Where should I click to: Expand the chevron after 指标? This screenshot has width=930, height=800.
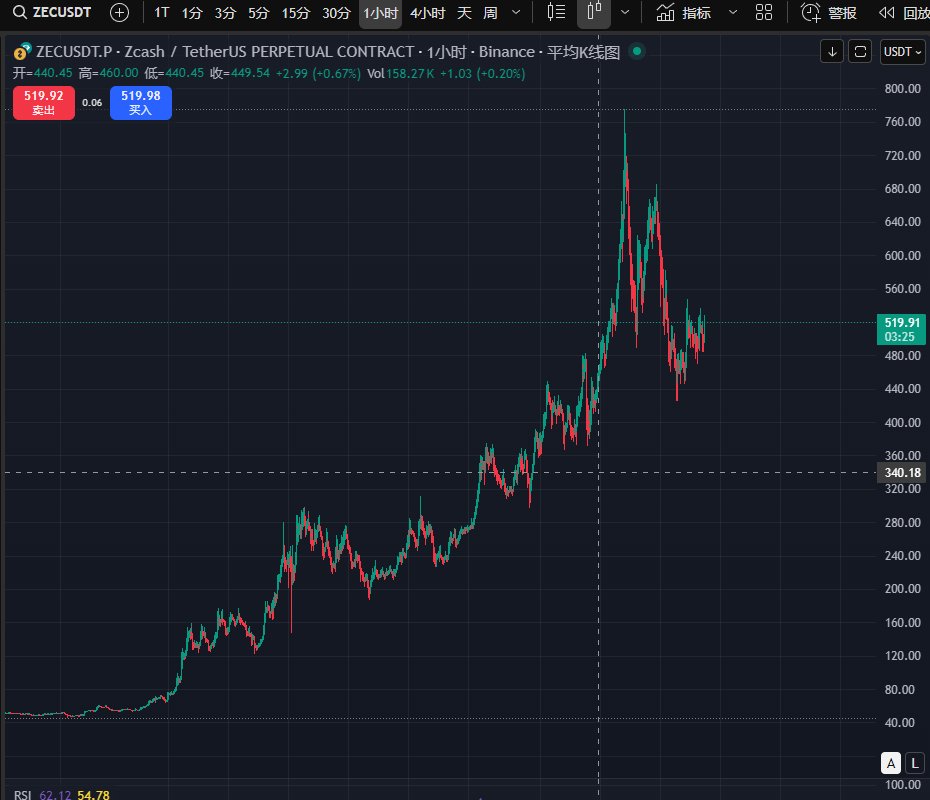pos(732,12)
